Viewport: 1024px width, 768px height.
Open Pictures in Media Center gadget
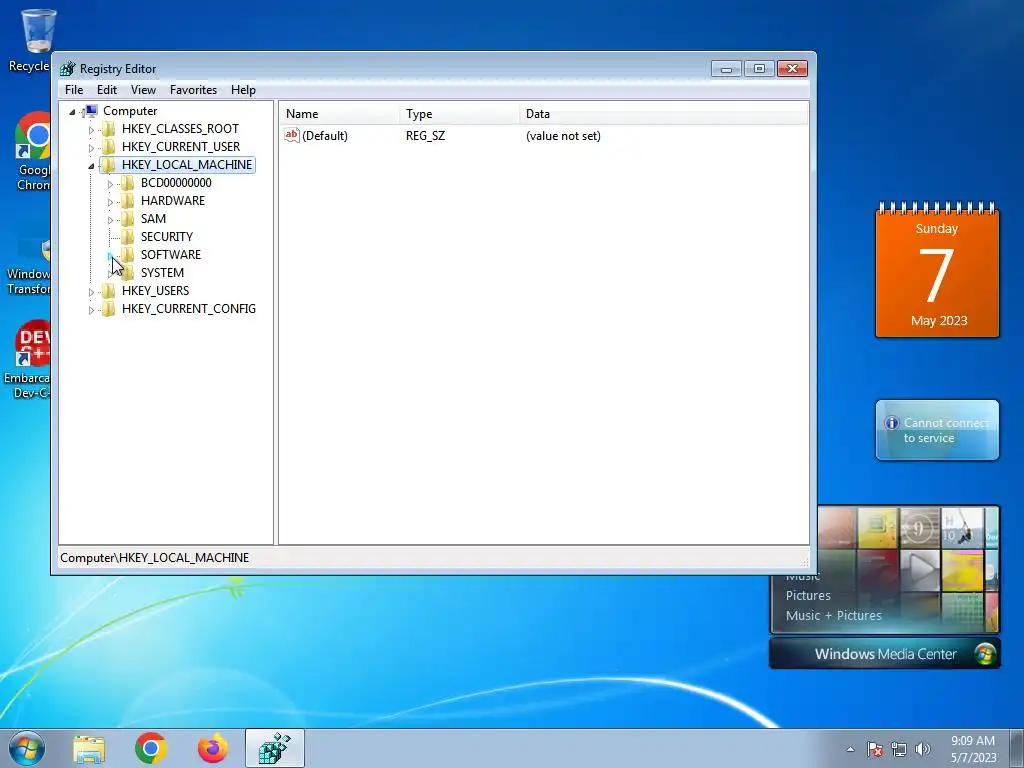(x=808, y=596)
